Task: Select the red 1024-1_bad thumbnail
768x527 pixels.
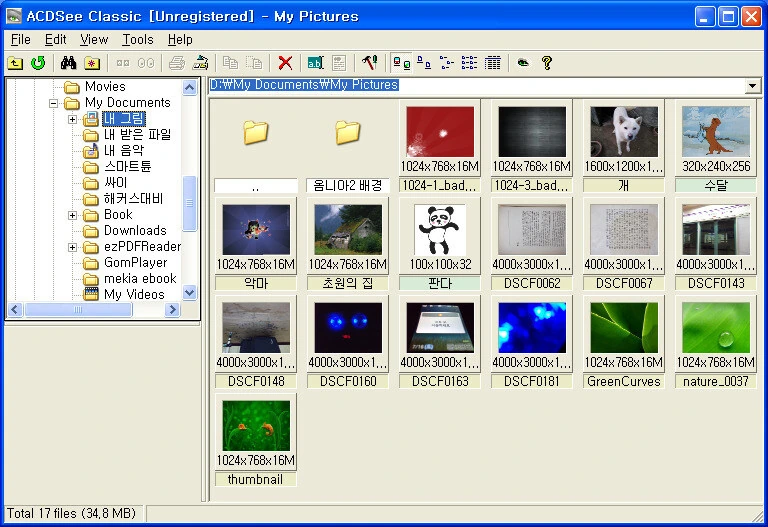Action: tap(440, 147)
